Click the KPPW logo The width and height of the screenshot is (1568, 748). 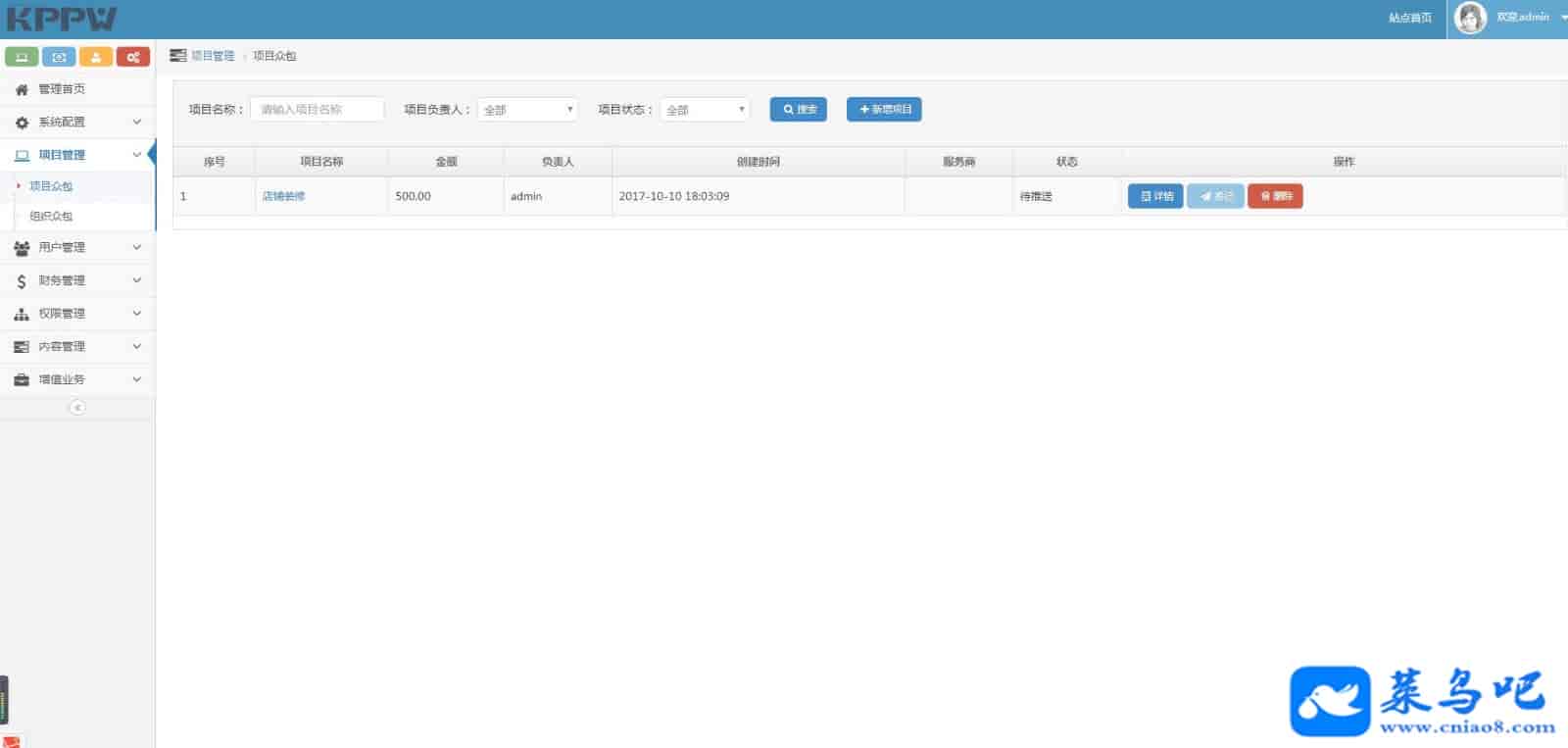click(61, 20)
